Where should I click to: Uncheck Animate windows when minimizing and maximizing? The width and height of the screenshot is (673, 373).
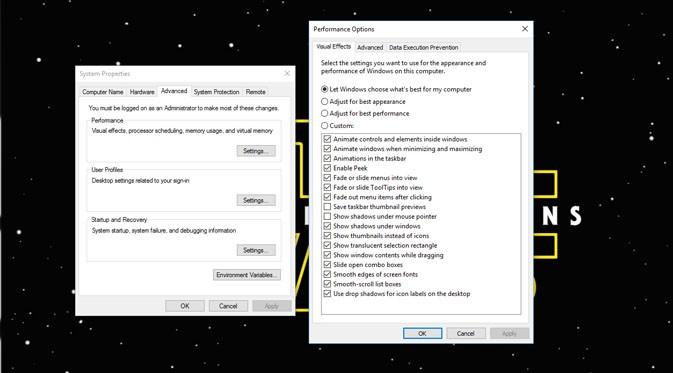click(327, 149)
